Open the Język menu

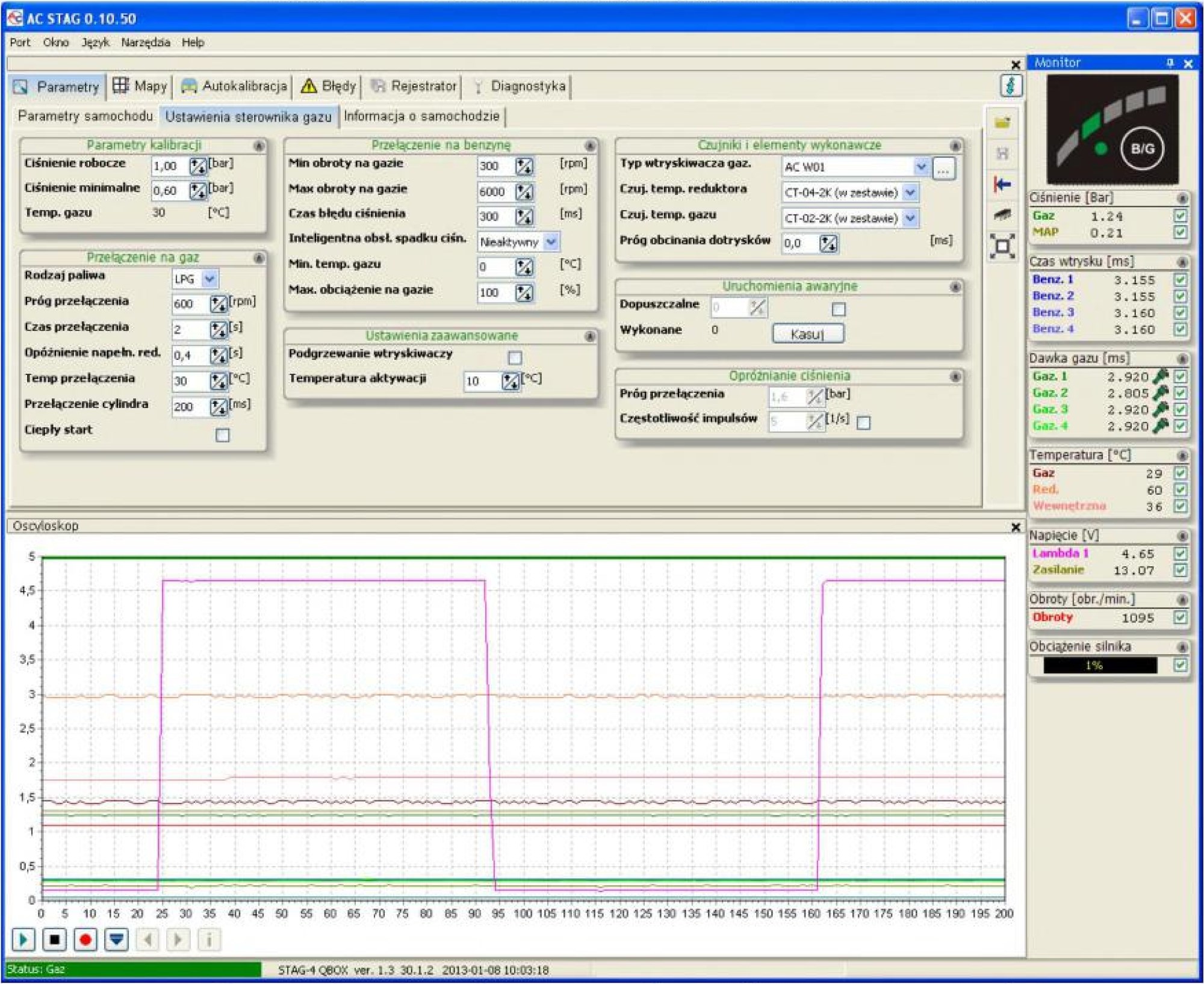click(95, 42)
